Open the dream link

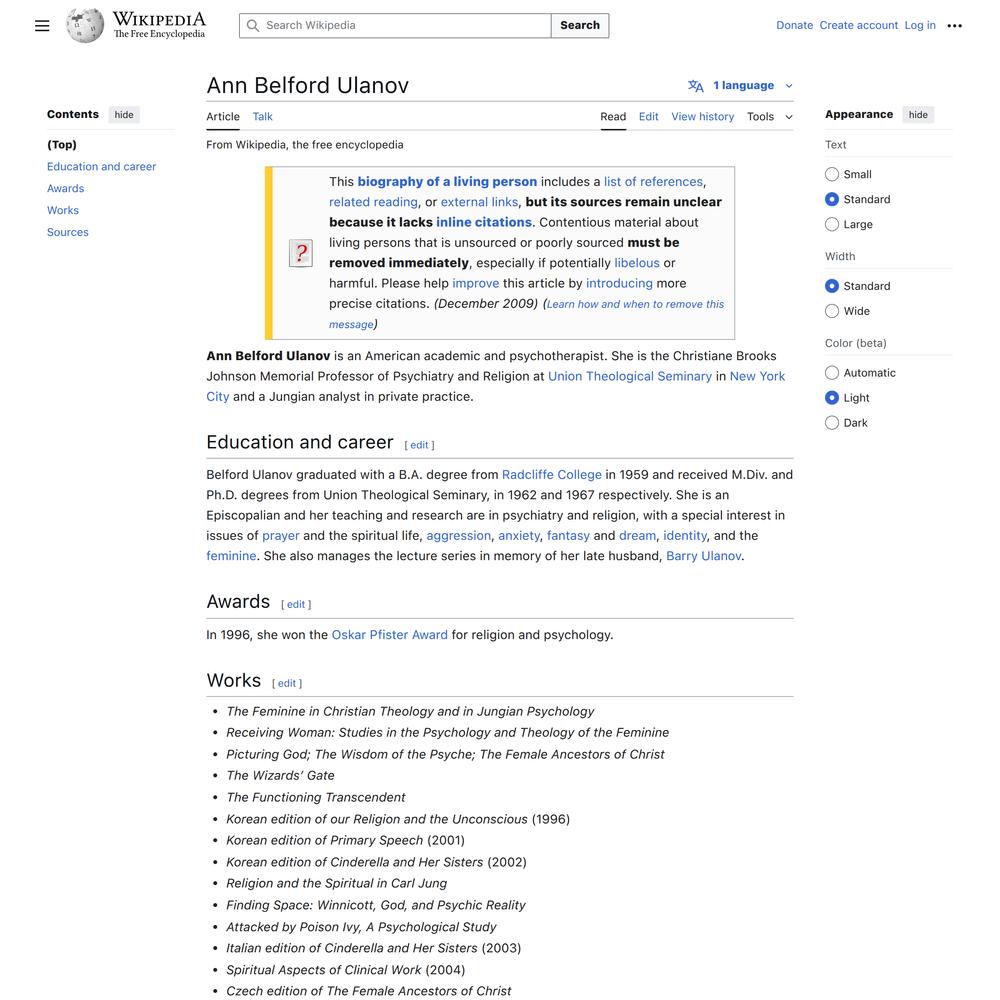click(x=637, y=536)
